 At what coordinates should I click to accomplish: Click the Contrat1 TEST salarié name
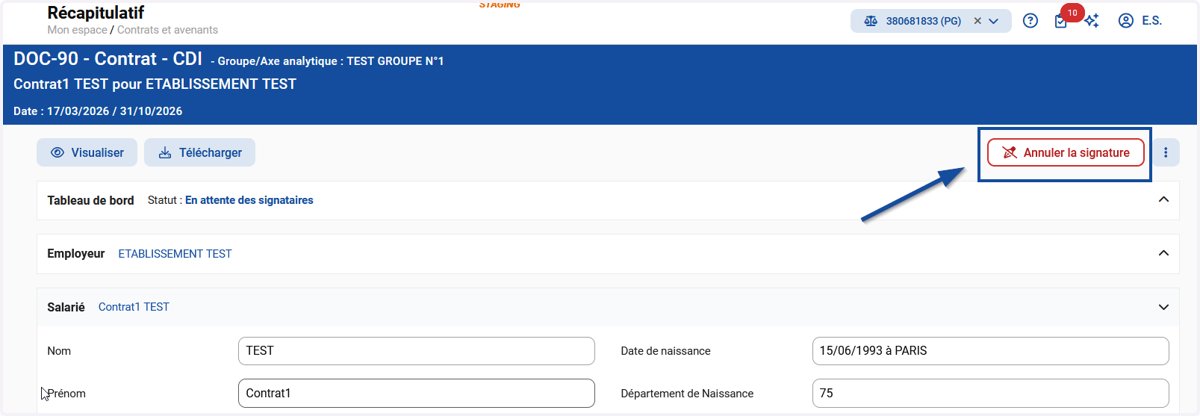134,307
